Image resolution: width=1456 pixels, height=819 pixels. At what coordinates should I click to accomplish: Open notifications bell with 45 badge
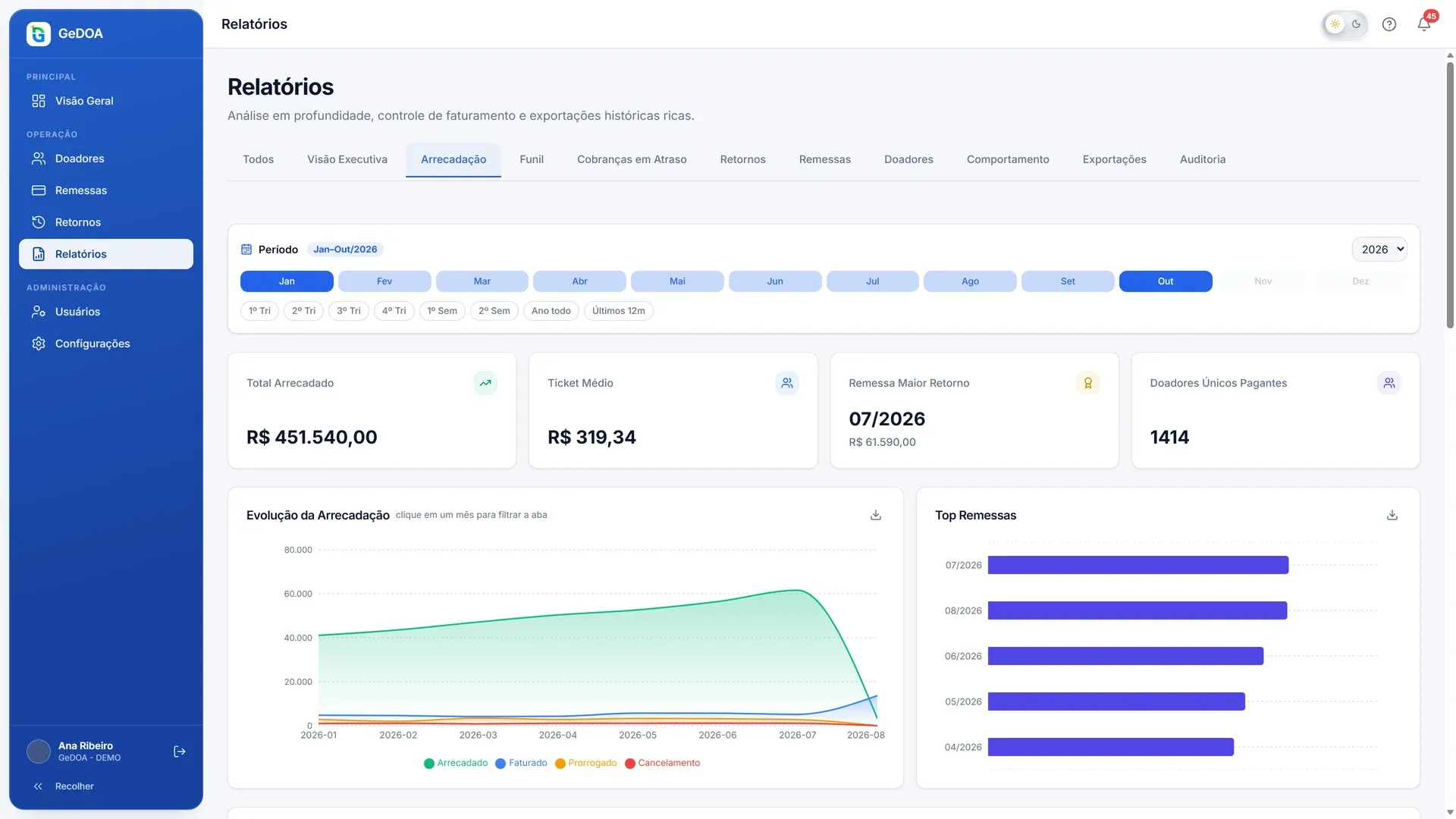1424,24
